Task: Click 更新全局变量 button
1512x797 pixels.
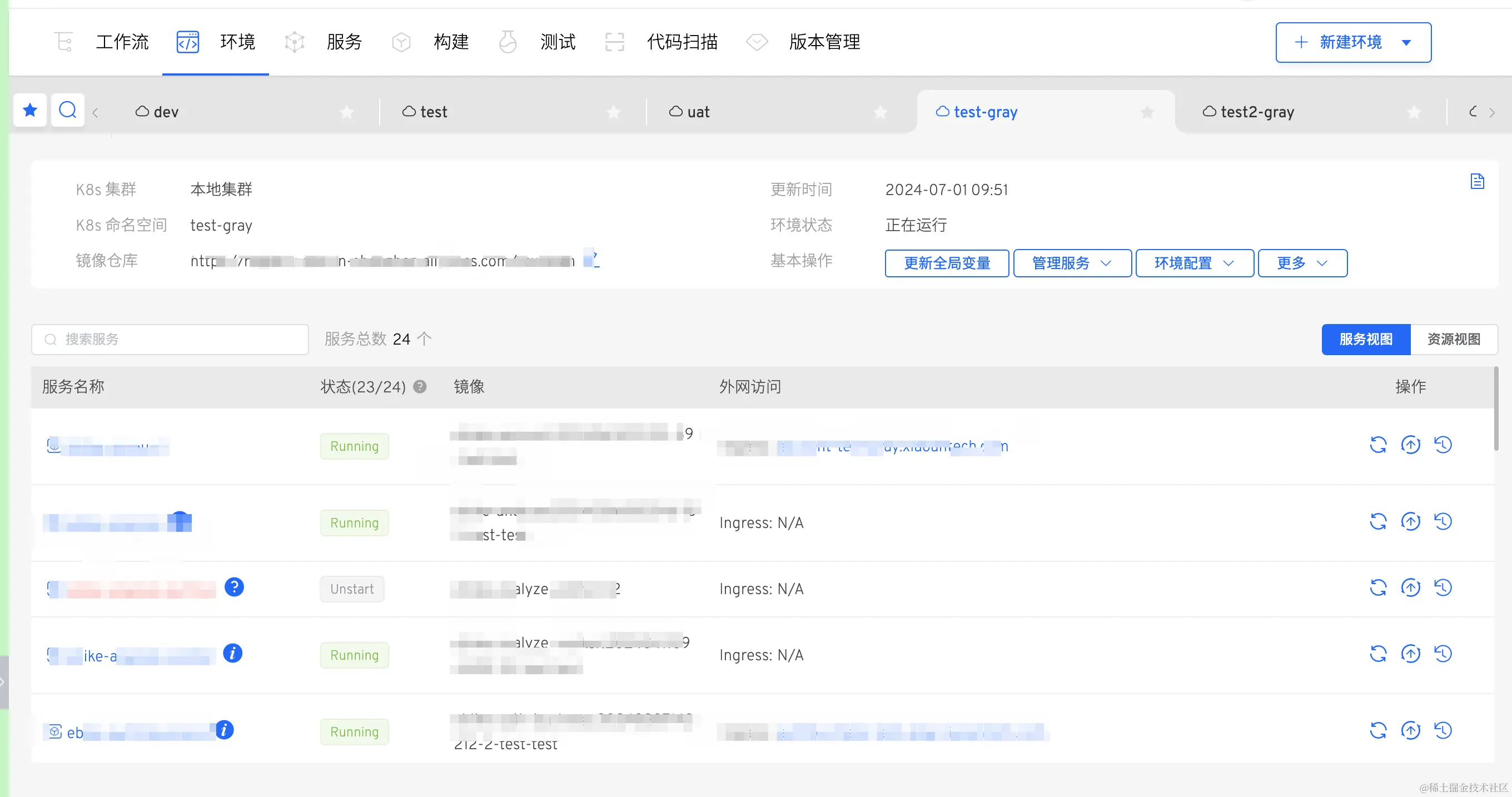Action: click(x=946, y=263)
